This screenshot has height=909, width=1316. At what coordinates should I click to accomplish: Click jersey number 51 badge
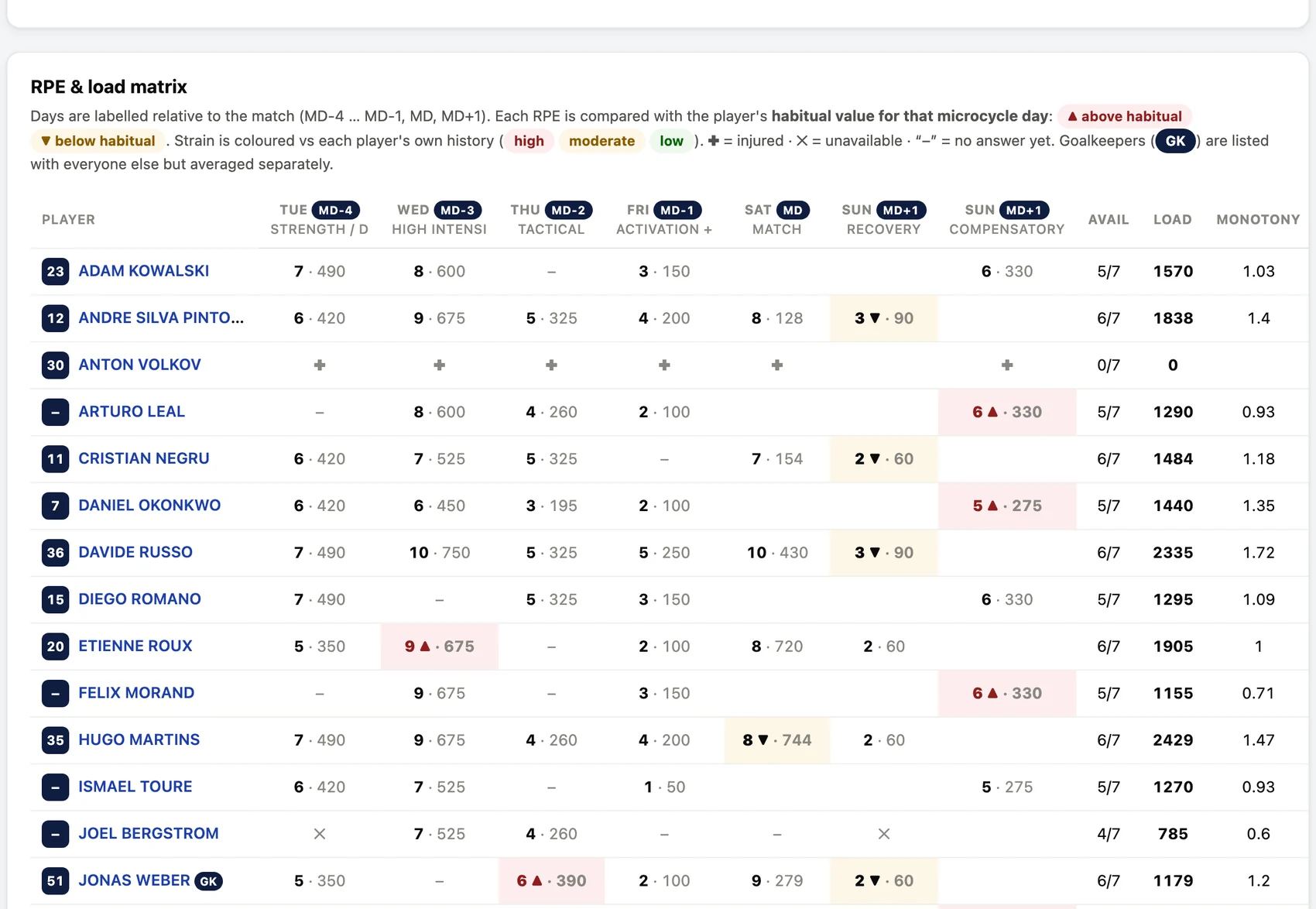(55, 880)
